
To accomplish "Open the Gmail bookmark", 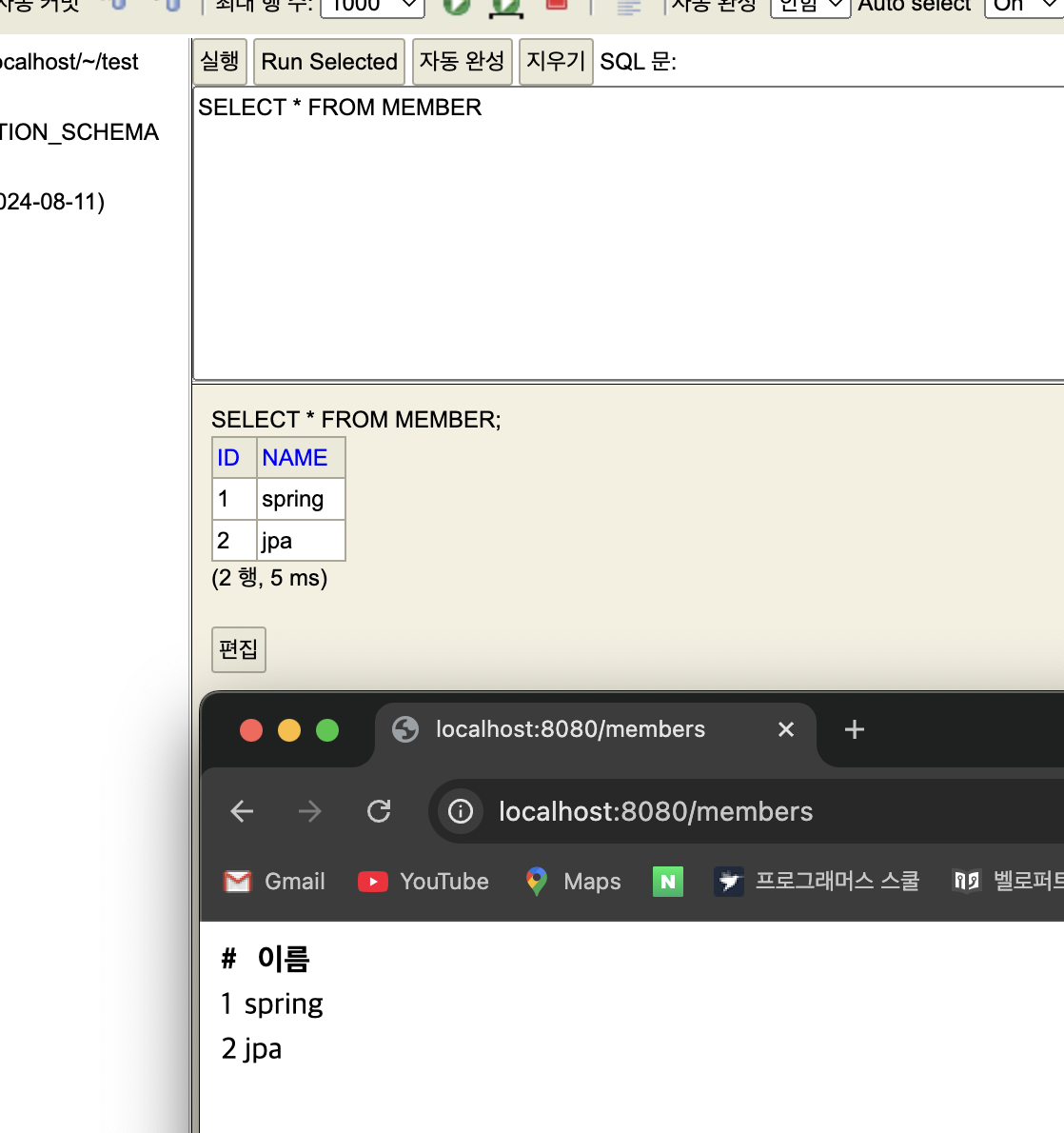I will click(274, 882).
